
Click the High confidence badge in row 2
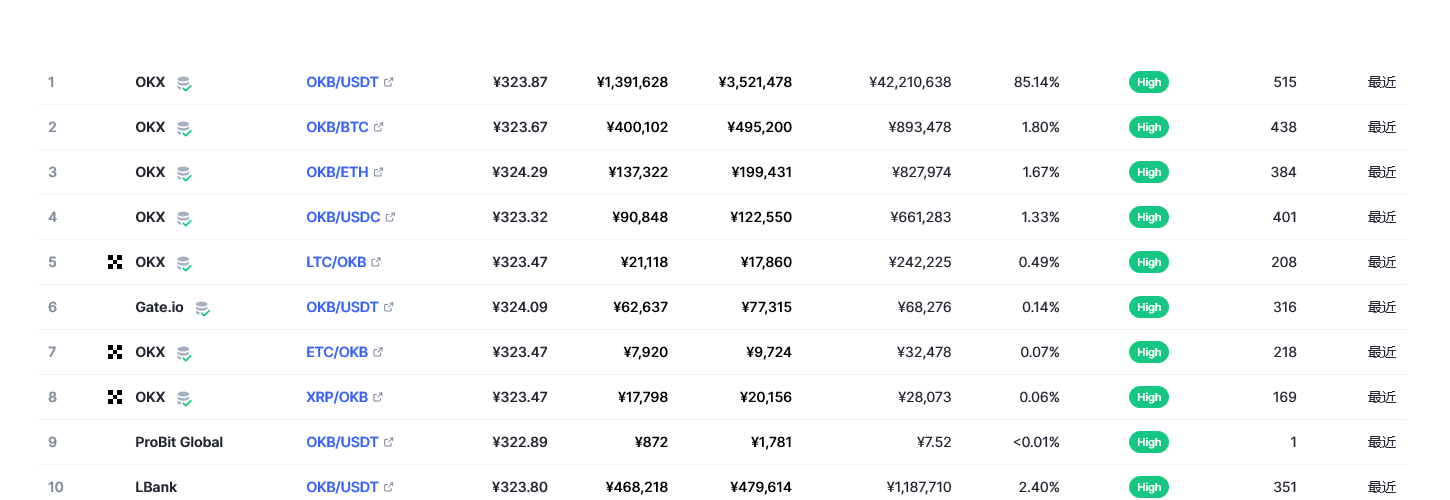tap(1149, 127)
